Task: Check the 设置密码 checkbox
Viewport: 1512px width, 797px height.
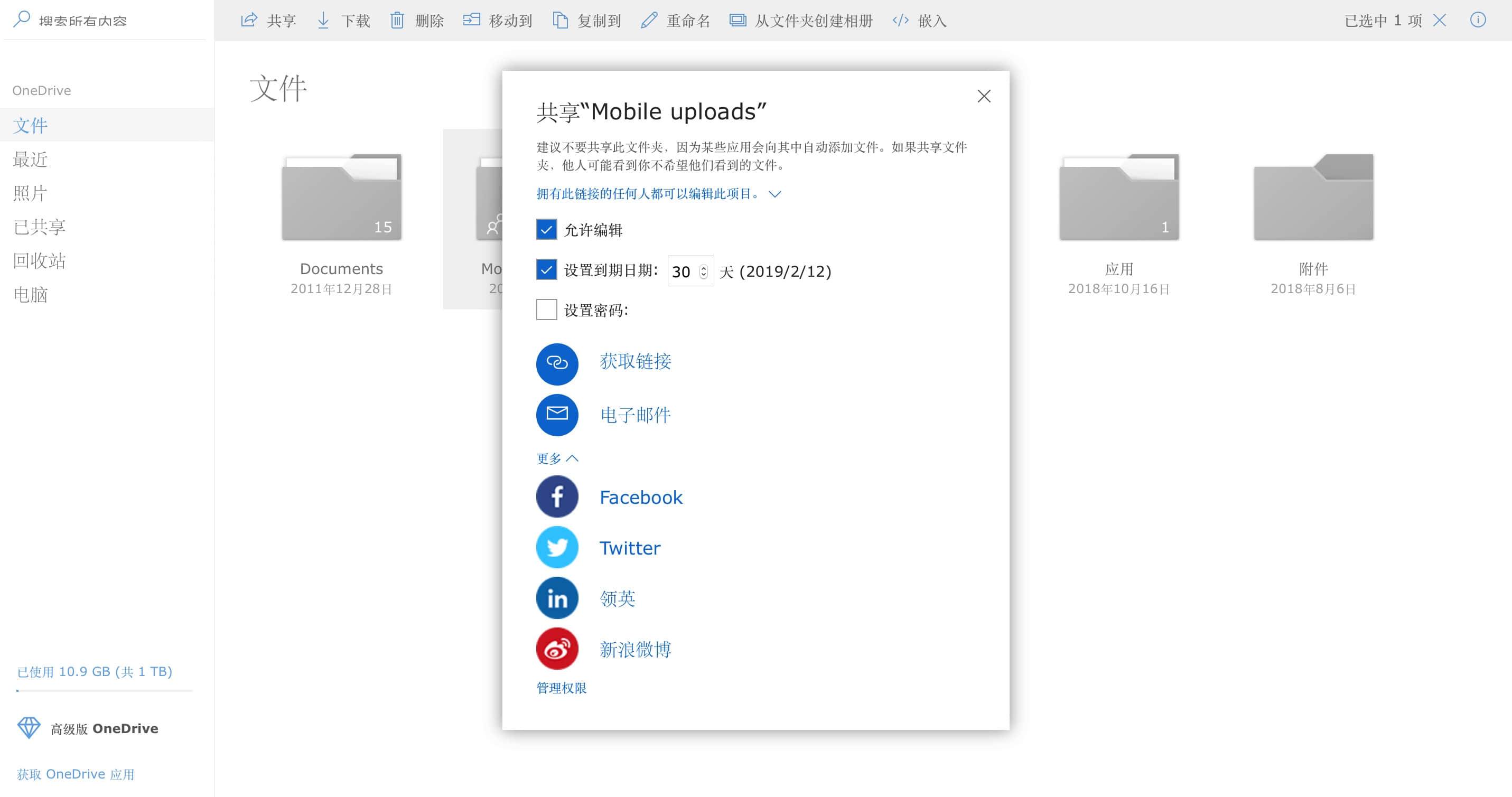Action: tap(546, 310)
